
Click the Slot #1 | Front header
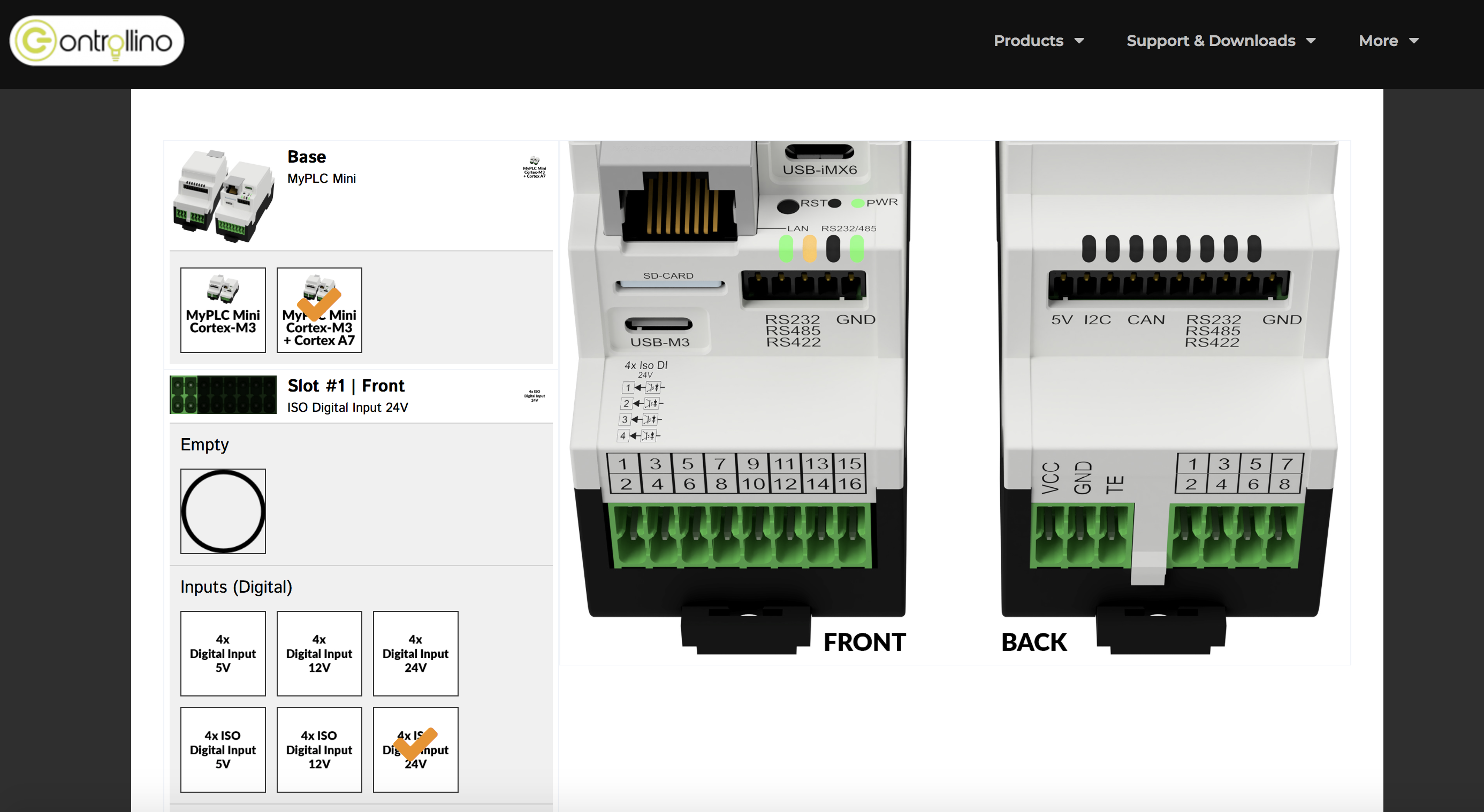point(346,385)
